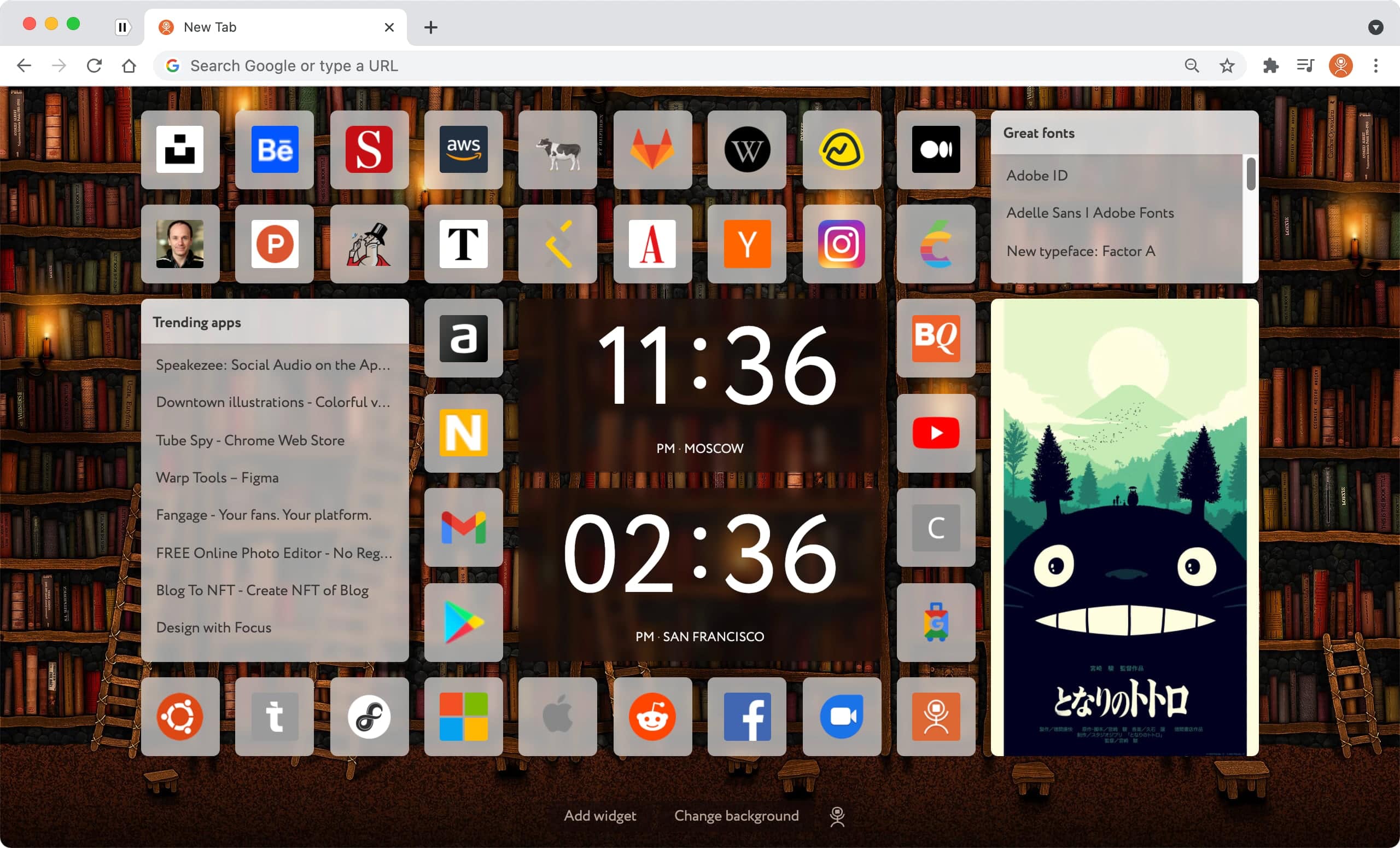Open Warp Tools Figma link

(x=217, y=478)
